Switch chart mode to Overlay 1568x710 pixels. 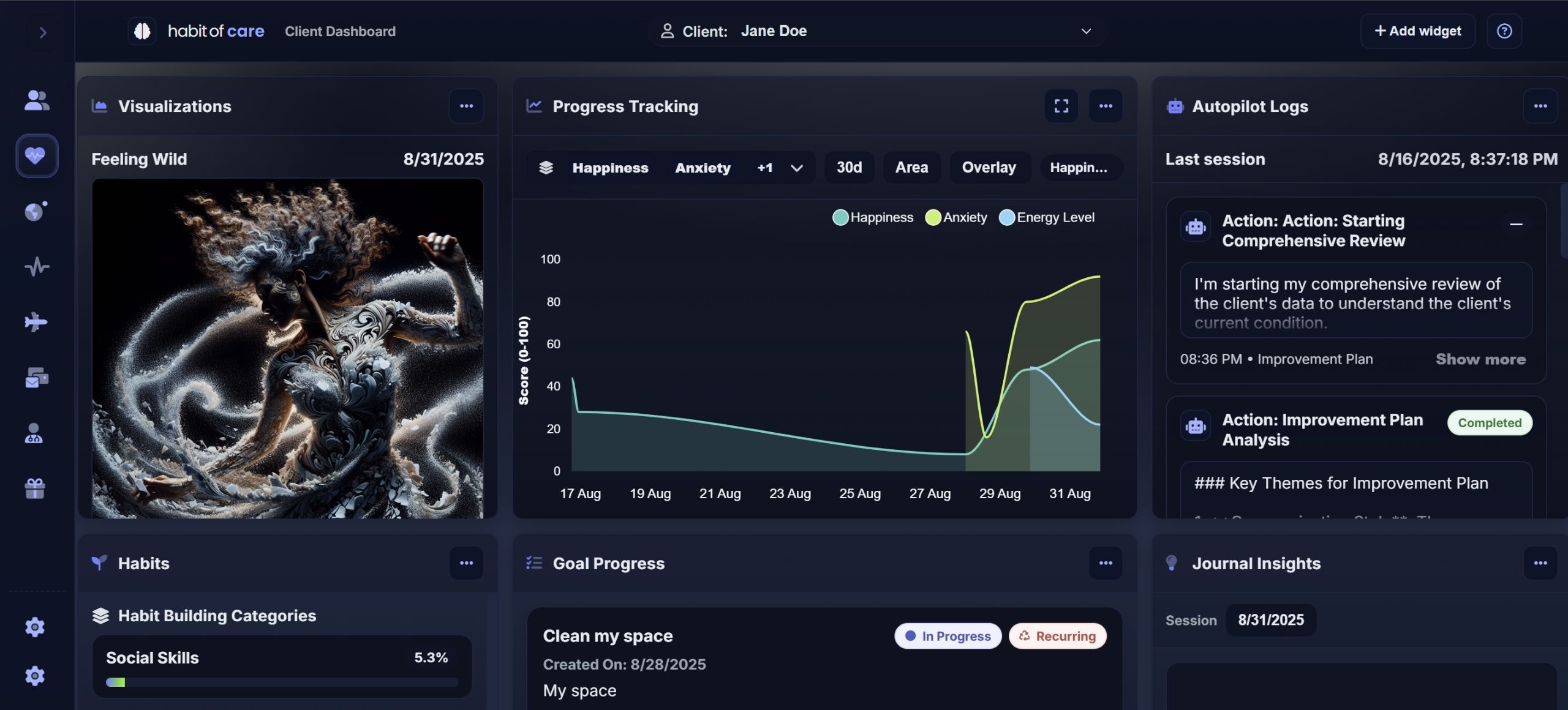(989, 168)
